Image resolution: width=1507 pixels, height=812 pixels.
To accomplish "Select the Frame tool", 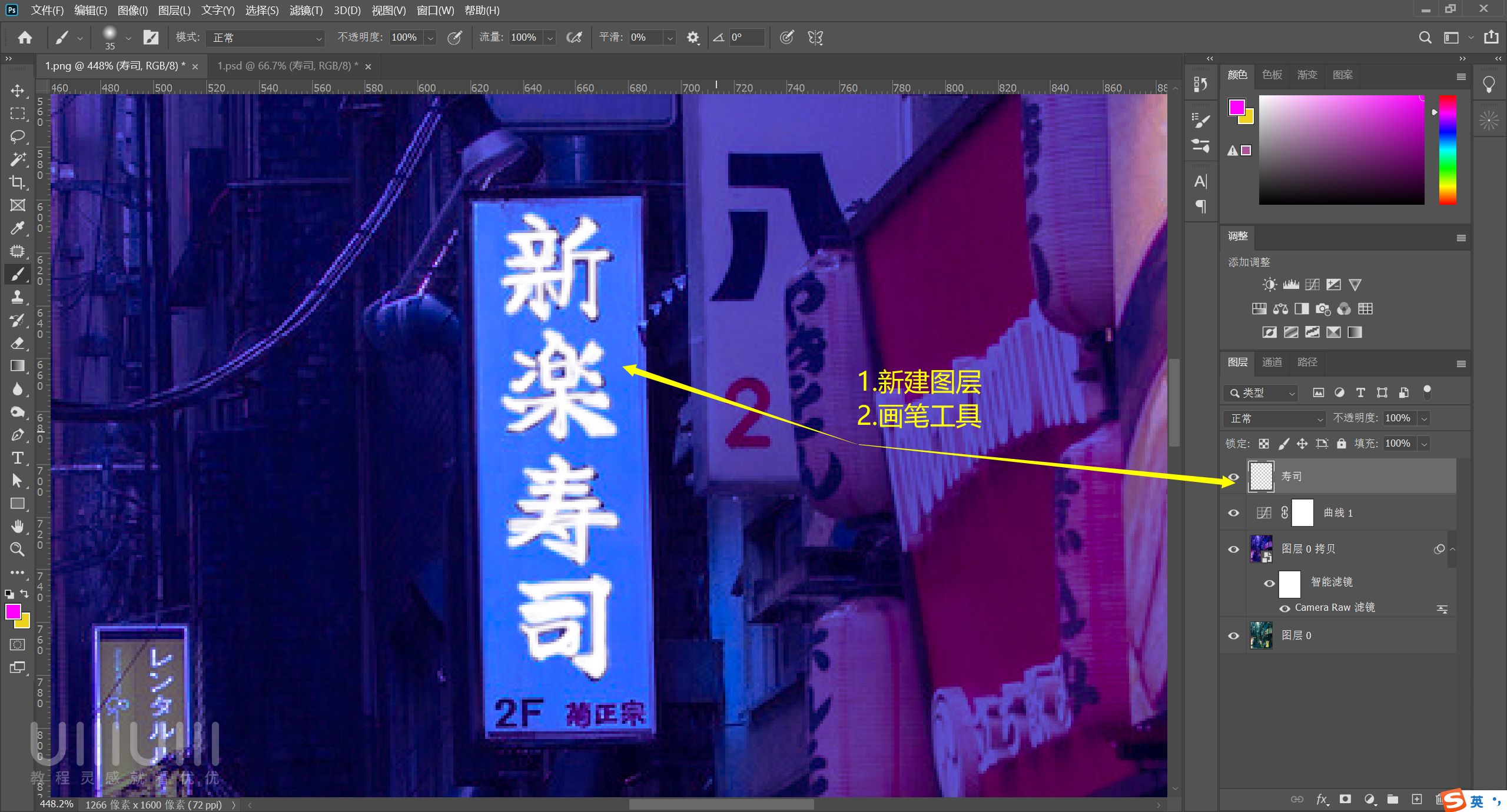I will [x=18, y=205].
